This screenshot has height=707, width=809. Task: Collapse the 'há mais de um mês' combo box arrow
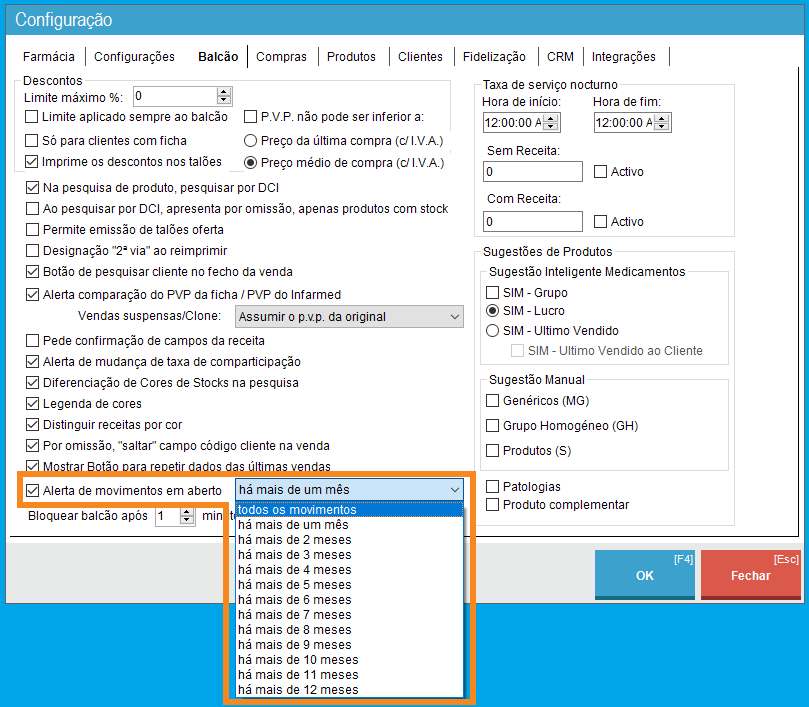455,490
